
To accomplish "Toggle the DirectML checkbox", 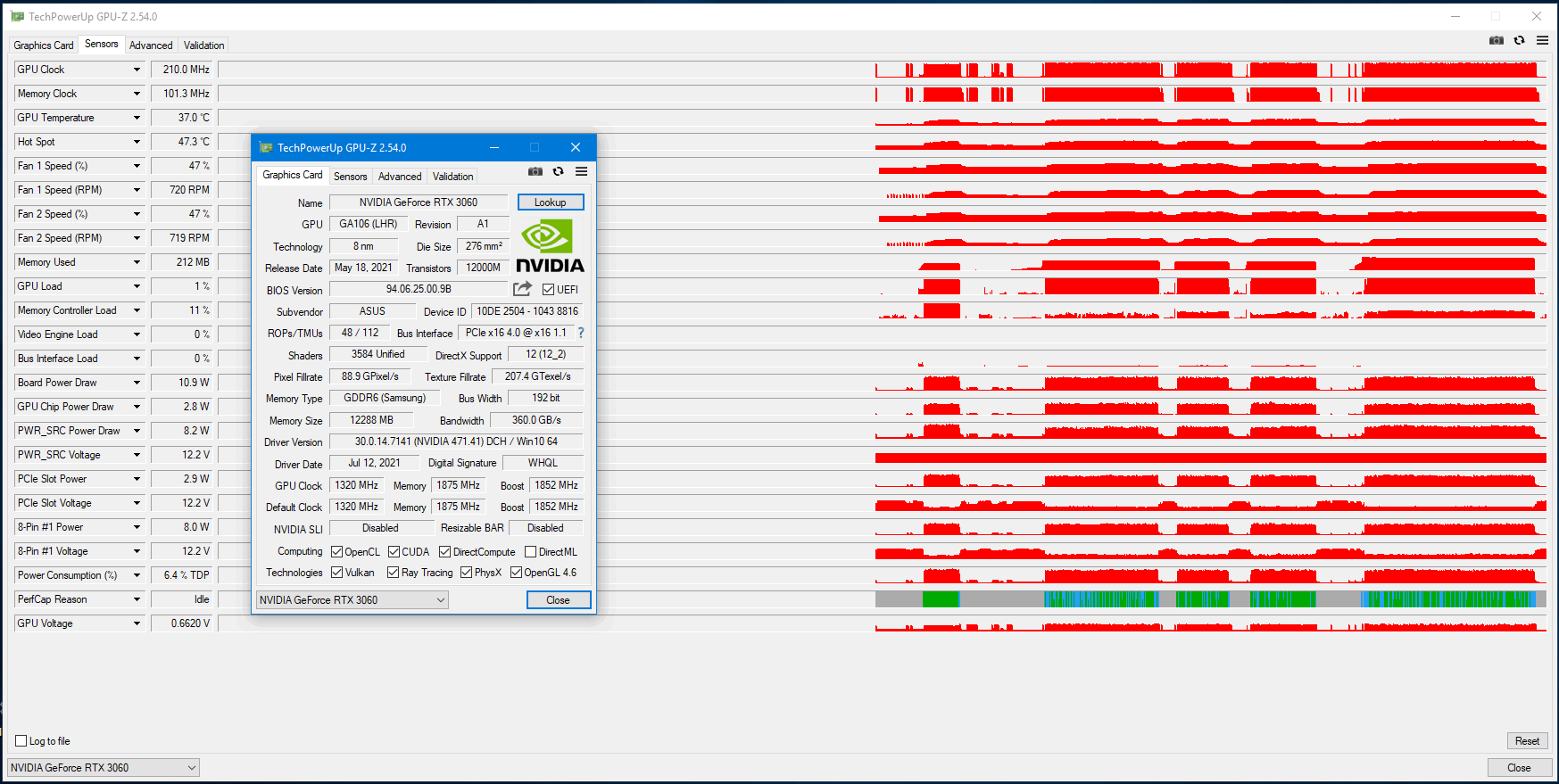I will (530, 552).
